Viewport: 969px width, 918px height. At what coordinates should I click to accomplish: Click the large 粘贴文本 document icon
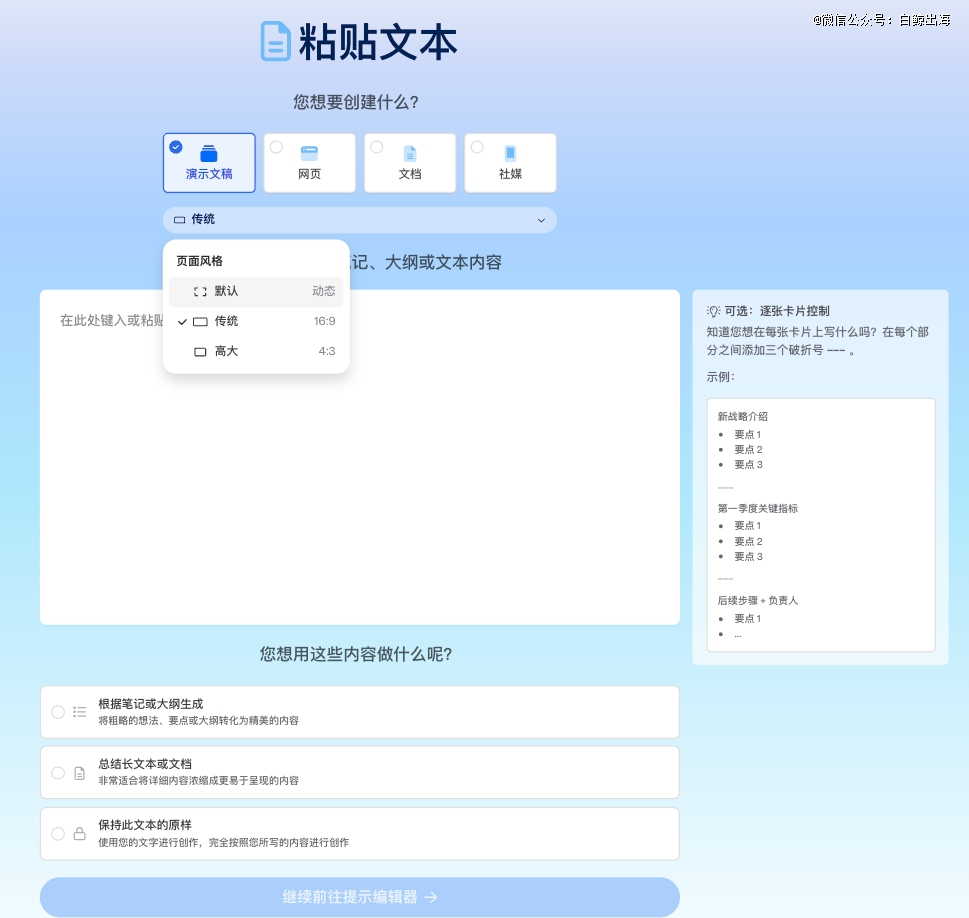click(x=275, y=42)
